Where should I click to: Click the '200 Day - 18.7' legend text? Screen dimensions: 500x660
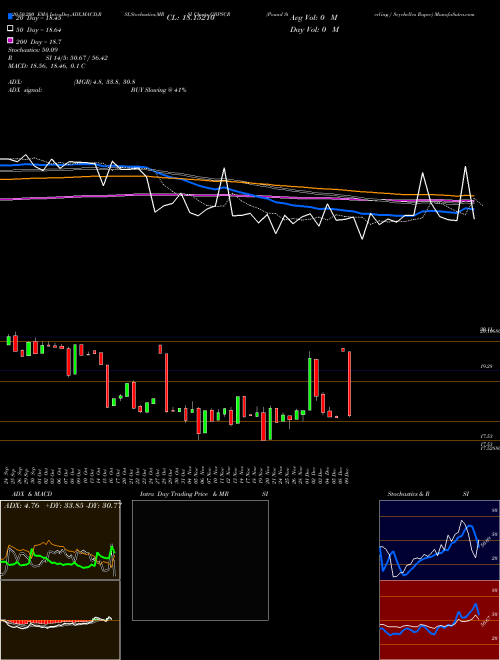coord(38,42)
